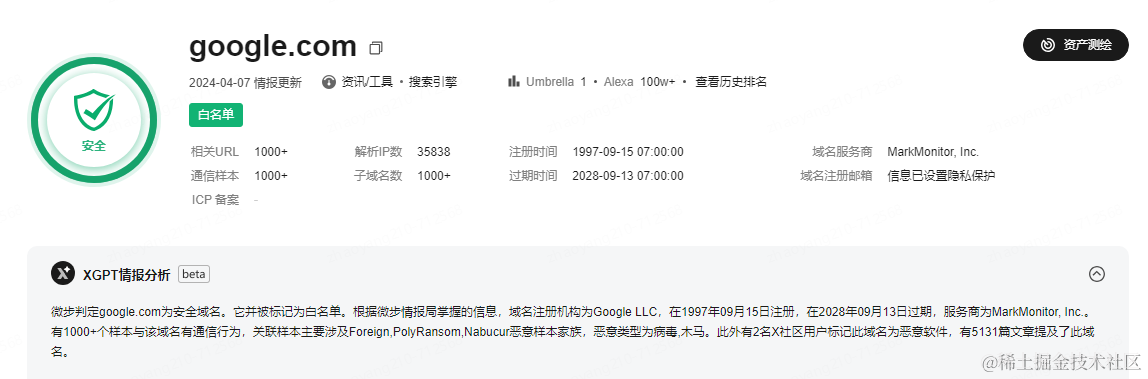Collapse the XGPT情报分析 panel

(1096, 274)
